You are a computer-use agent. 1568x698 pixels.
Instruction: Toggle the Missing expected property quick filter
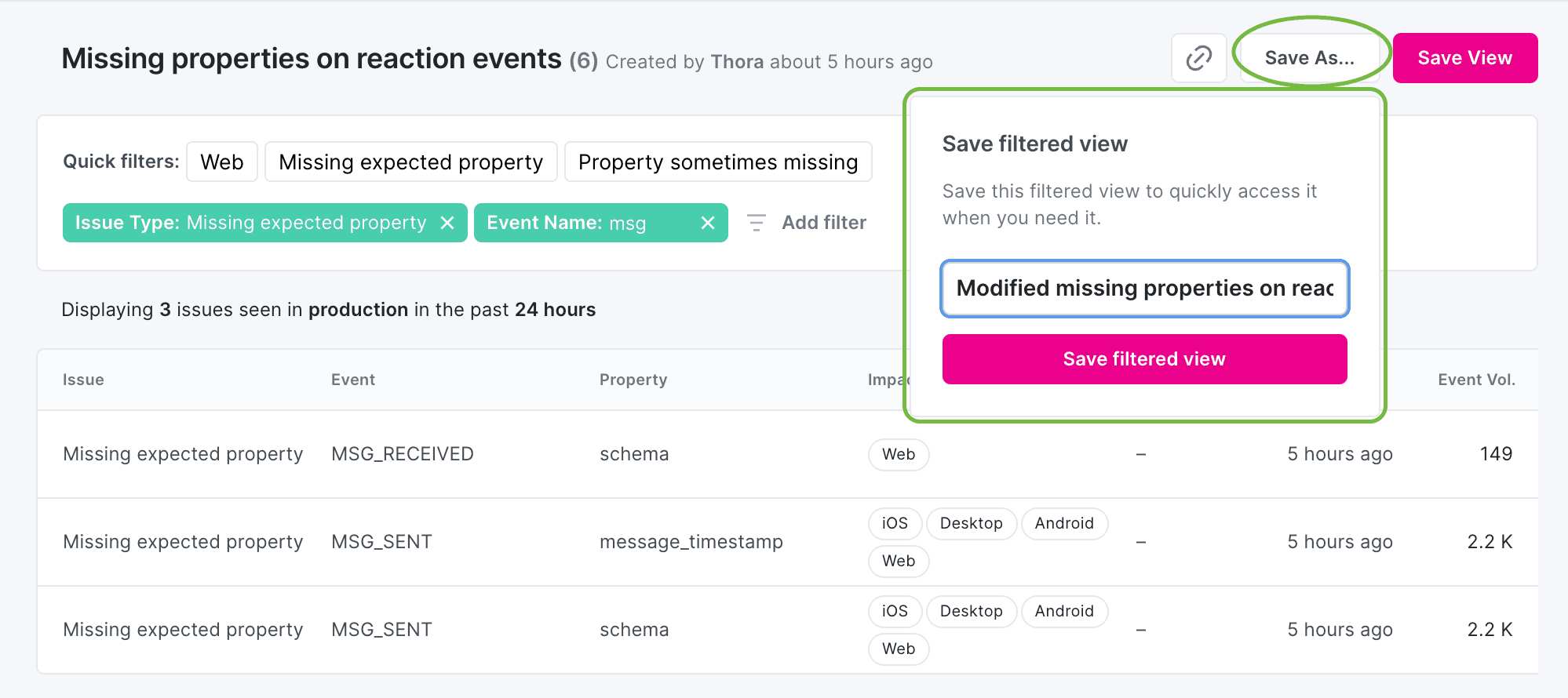click(x=410, y=162)
